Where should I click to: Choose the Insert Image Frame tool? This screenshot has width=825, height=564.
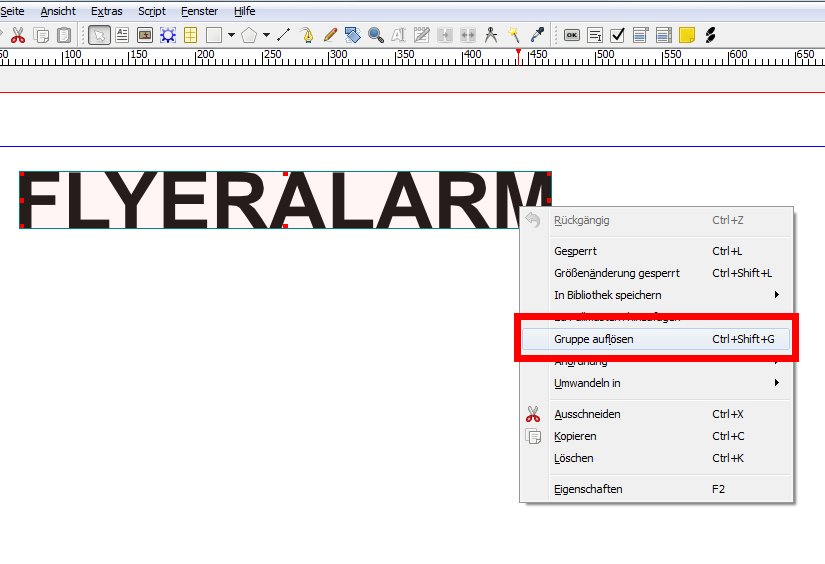point(145,35)
